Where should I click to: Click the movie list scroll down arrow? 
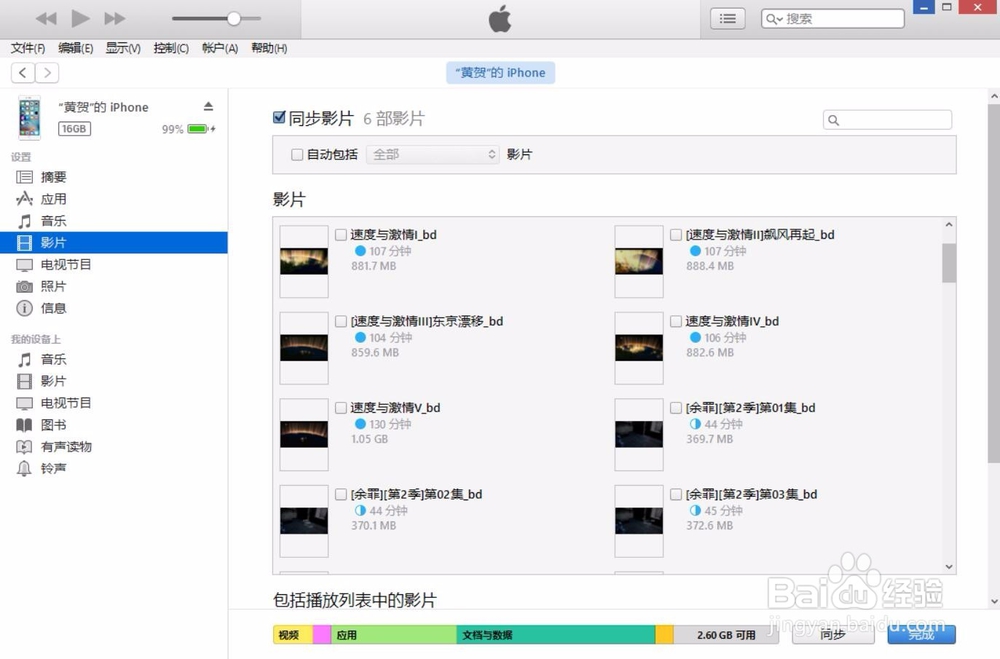[x=949, y=566]
